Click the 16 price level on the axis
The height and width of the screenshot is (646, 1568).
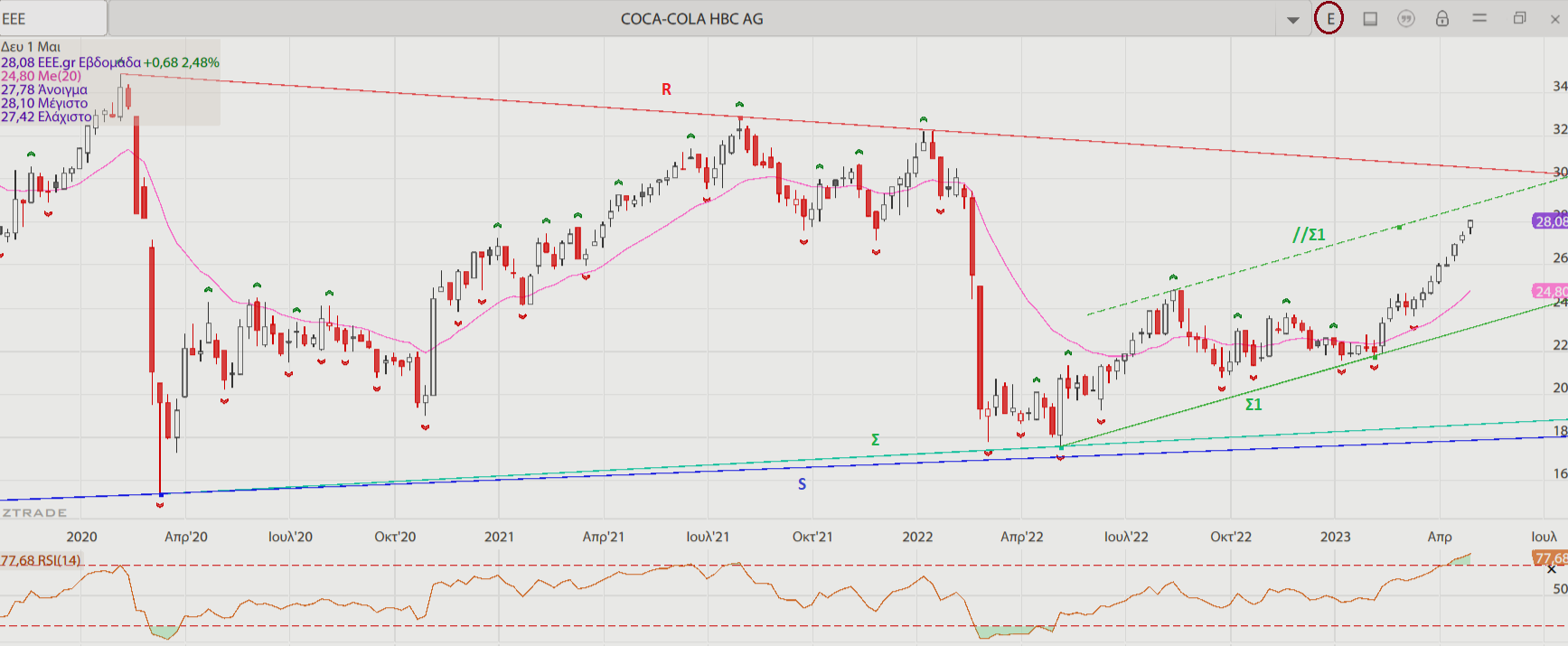pos(1560,473)
